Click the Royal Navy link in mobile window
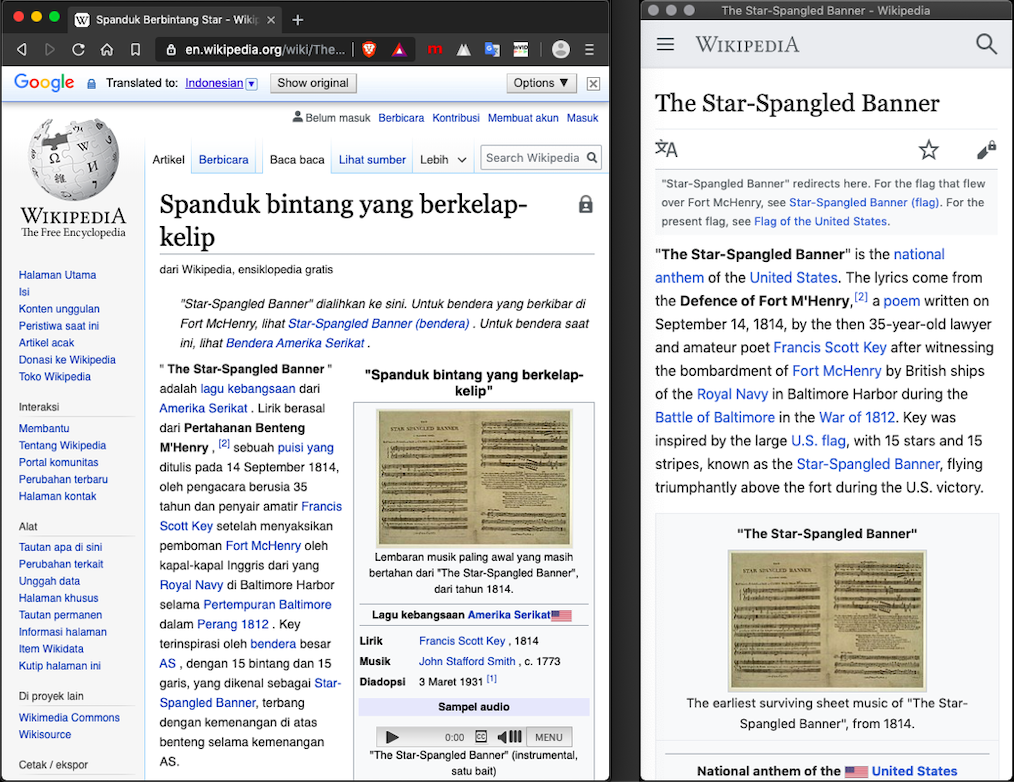 733,394
